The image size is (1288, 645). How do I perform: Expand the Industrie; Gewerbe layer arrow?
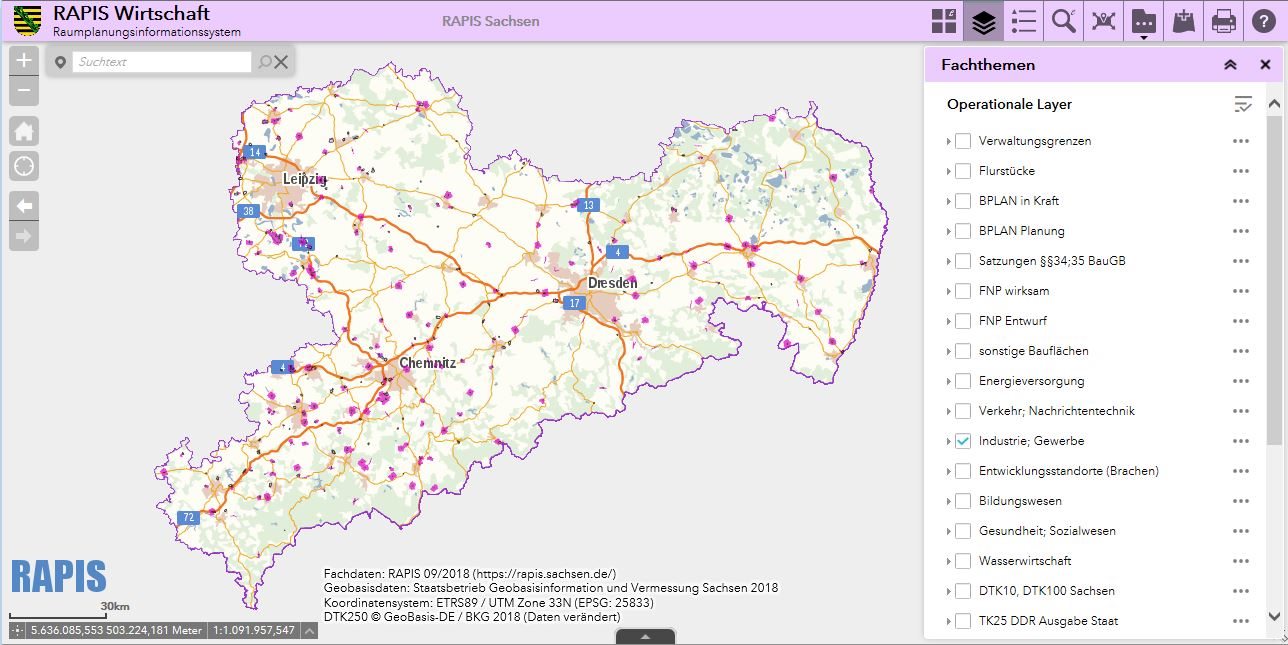click(948, 441)
